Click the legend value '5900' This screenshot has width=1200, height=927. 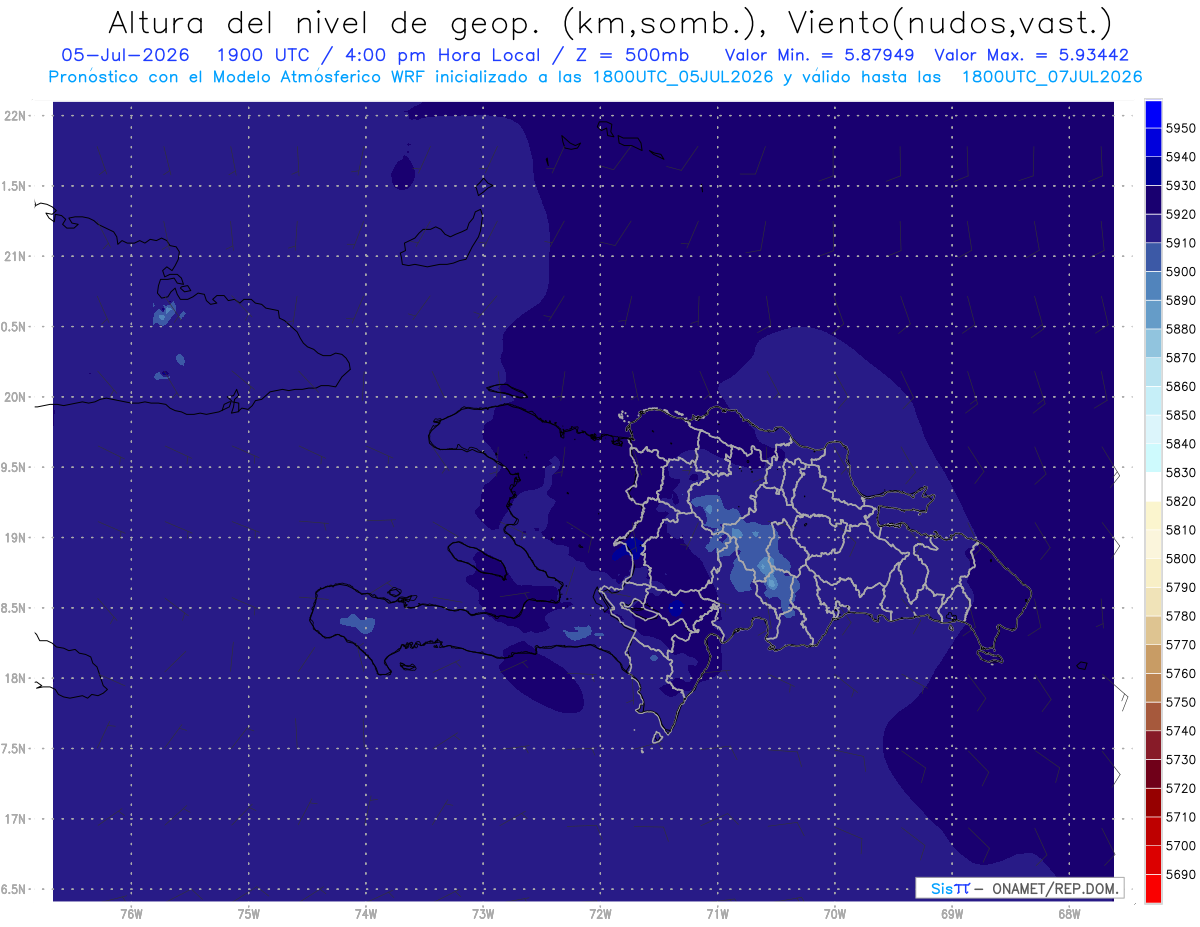point(1180,271)
